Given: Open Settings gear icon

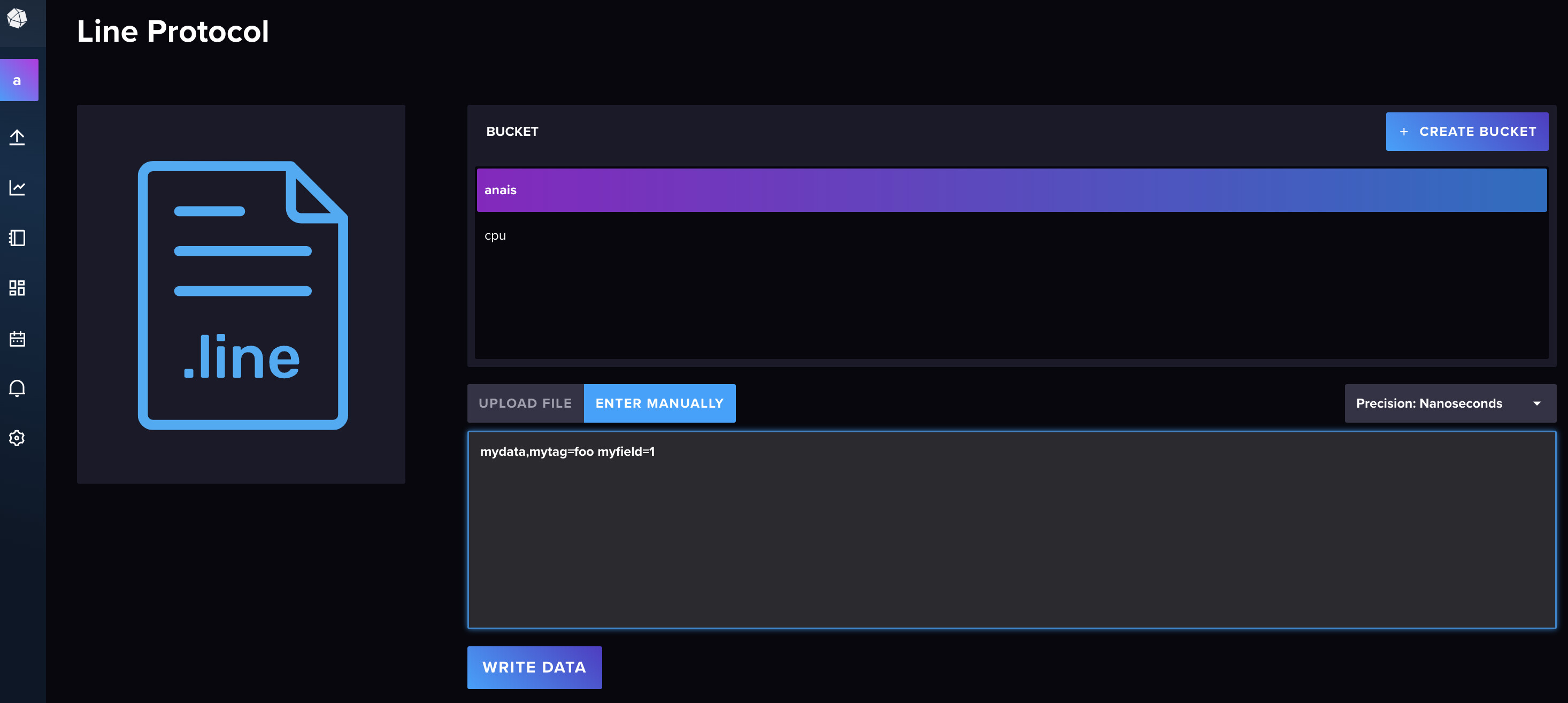Looking at the screenshot, I should coord(17,438).
